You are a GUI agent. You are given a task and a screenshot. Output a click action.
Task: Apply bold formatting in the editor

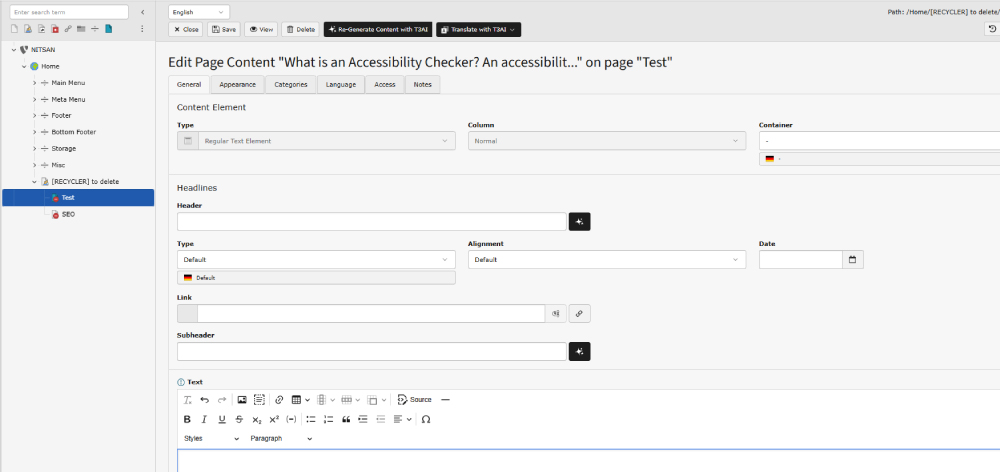click(x=188, y=419)
